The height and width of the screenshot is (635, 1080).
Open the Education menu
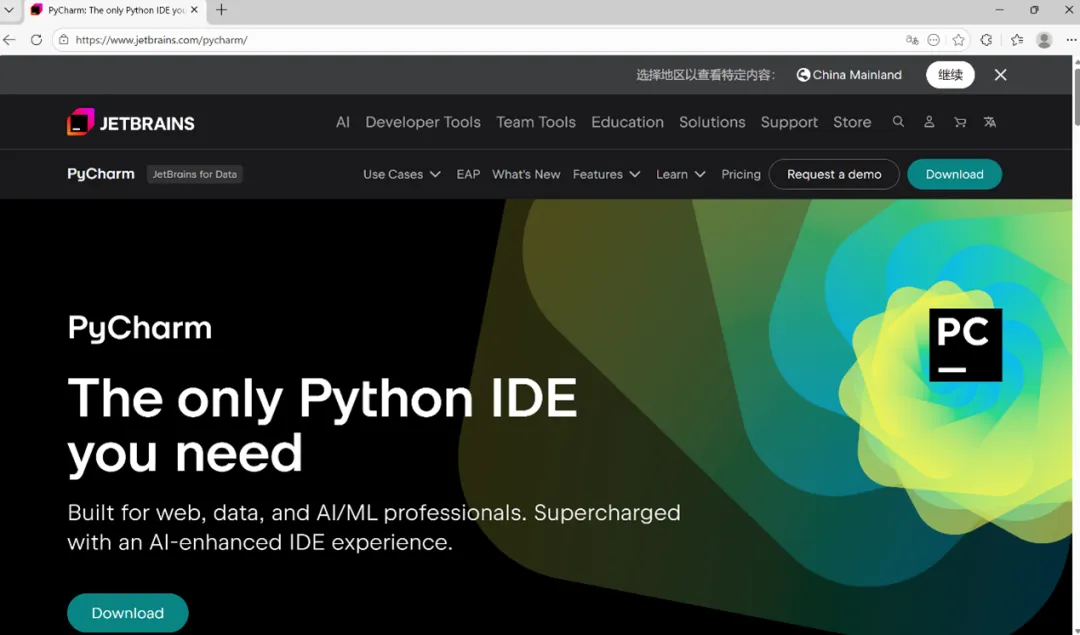pos(627,122)
